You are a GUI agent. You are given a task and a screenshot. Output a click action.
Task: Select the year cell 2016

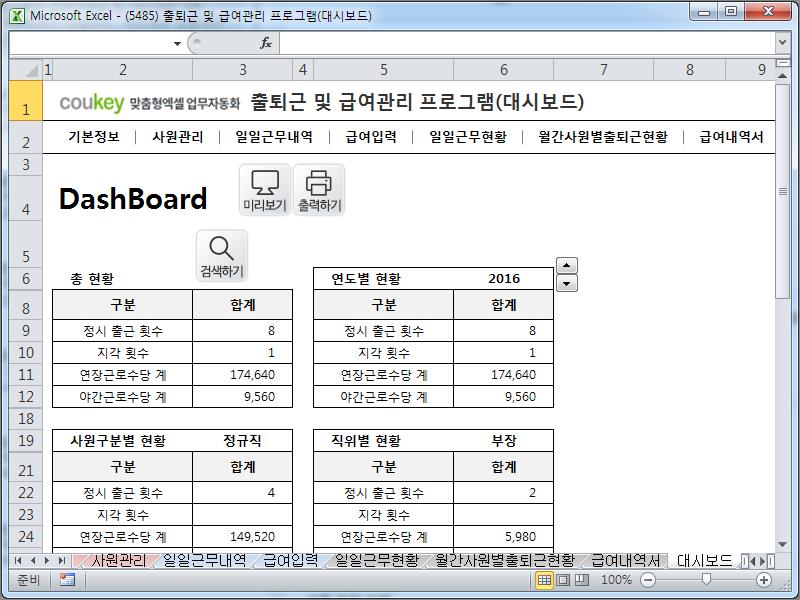click(x=504, y=279)
